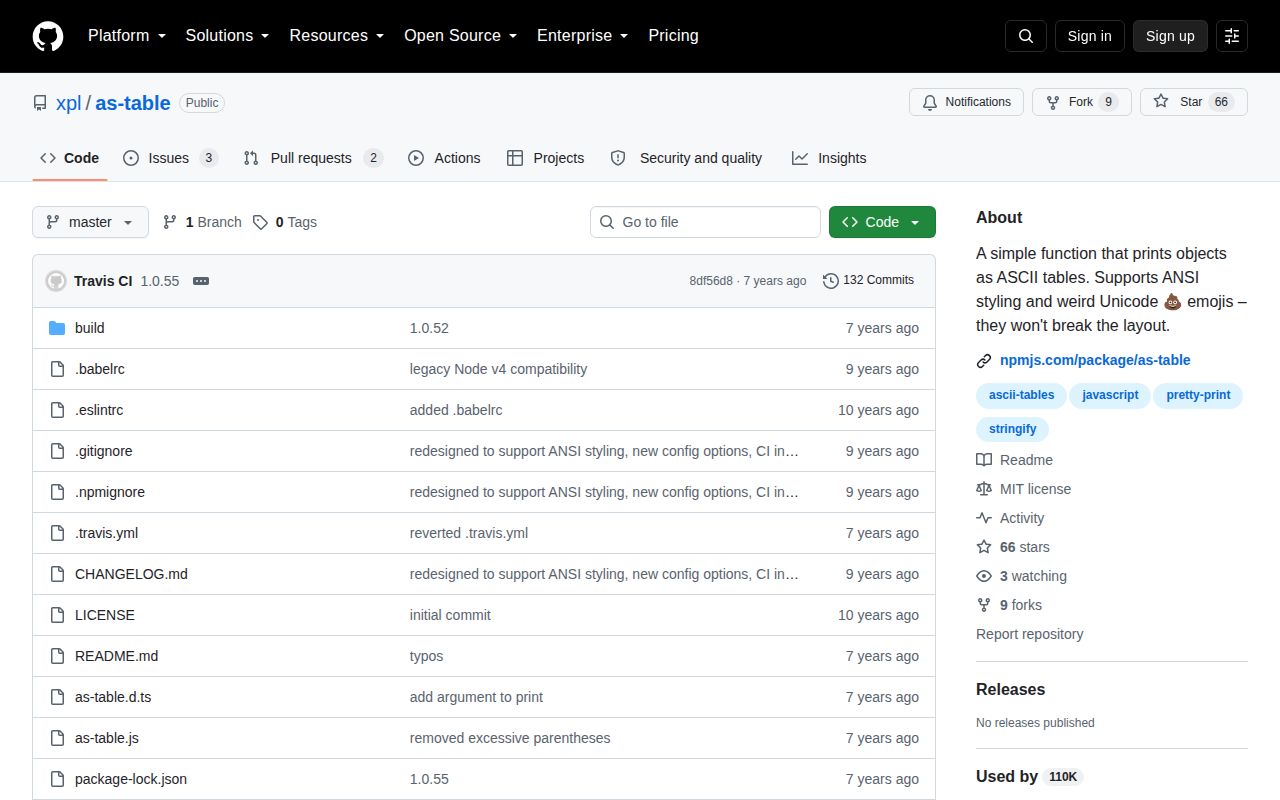Viewport: 1280px width, 800px height.
Task: Click the Notifications button
Action: coord(966,102)
